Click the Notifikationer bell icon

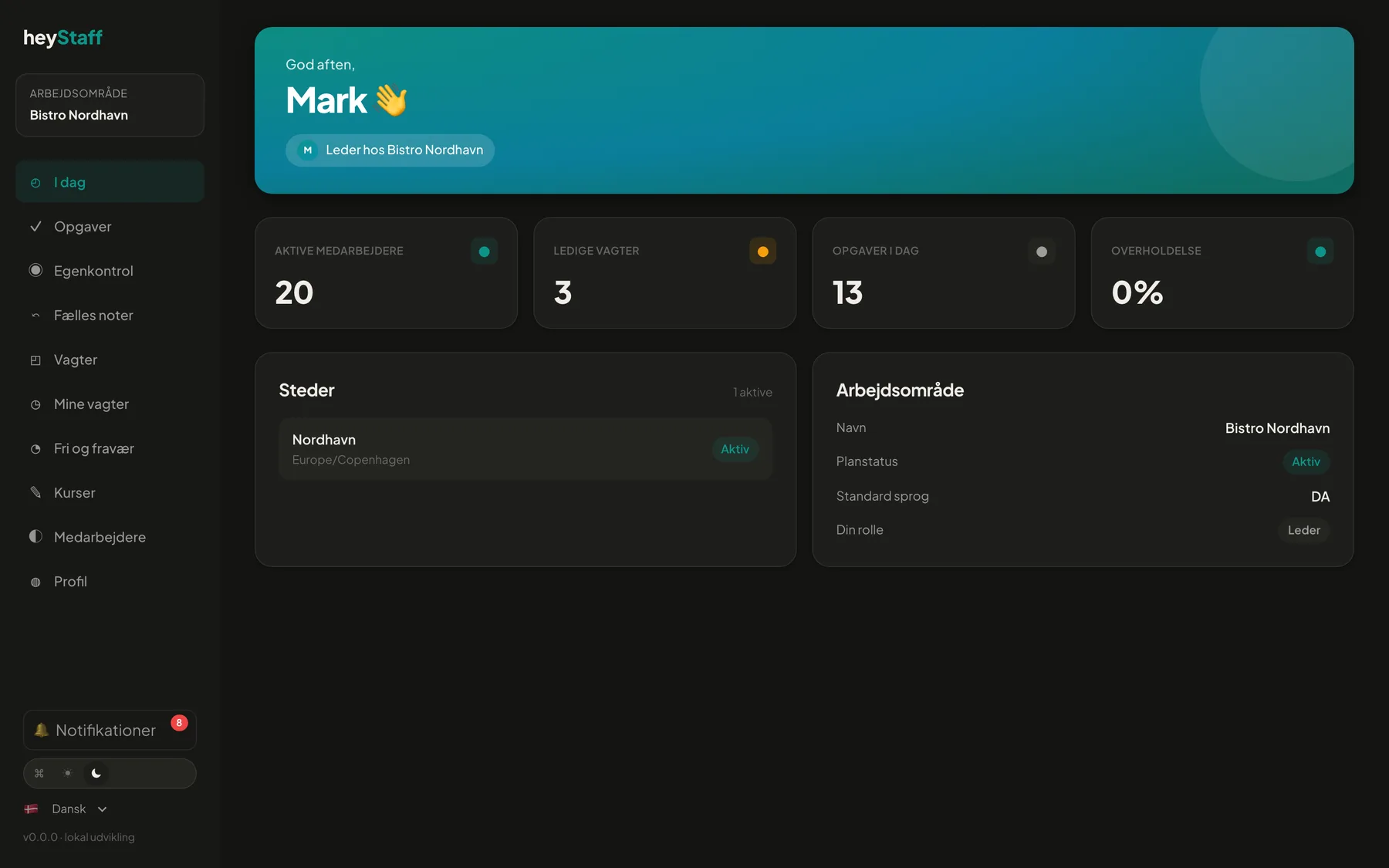click(42, 730)
